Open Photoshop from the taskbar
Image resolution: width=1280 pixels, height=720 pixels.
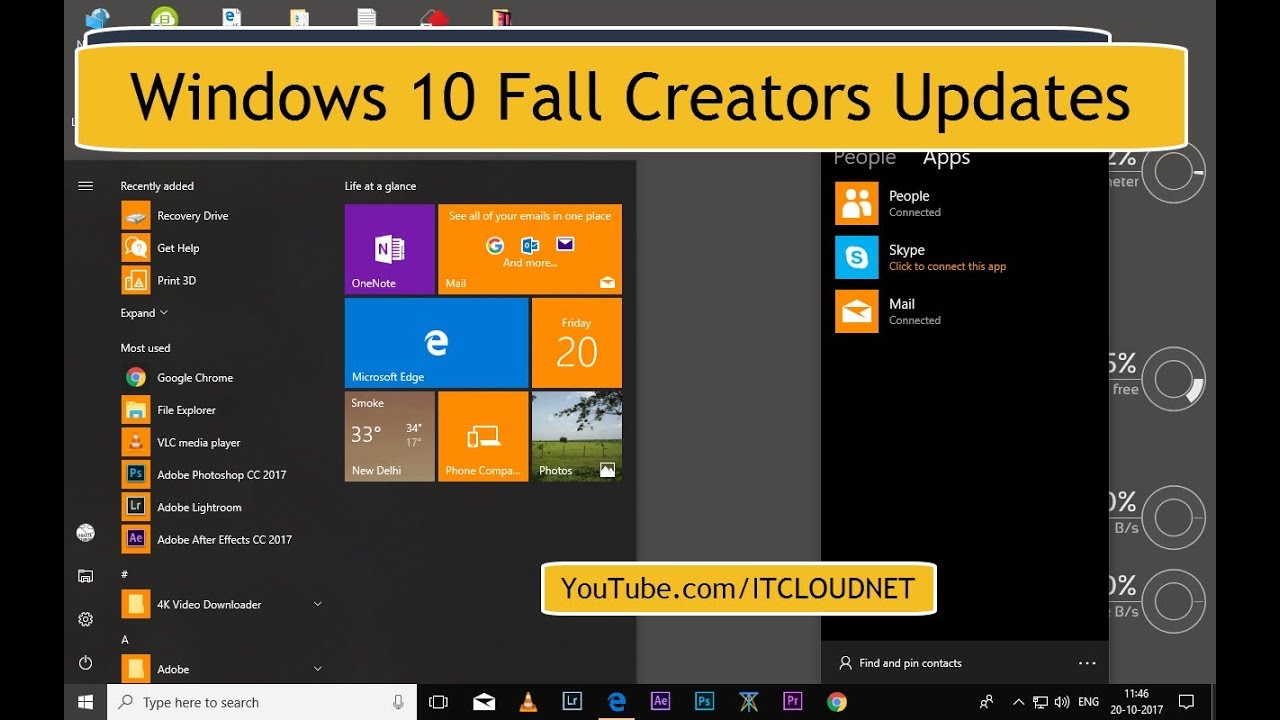tap(704, 702)
